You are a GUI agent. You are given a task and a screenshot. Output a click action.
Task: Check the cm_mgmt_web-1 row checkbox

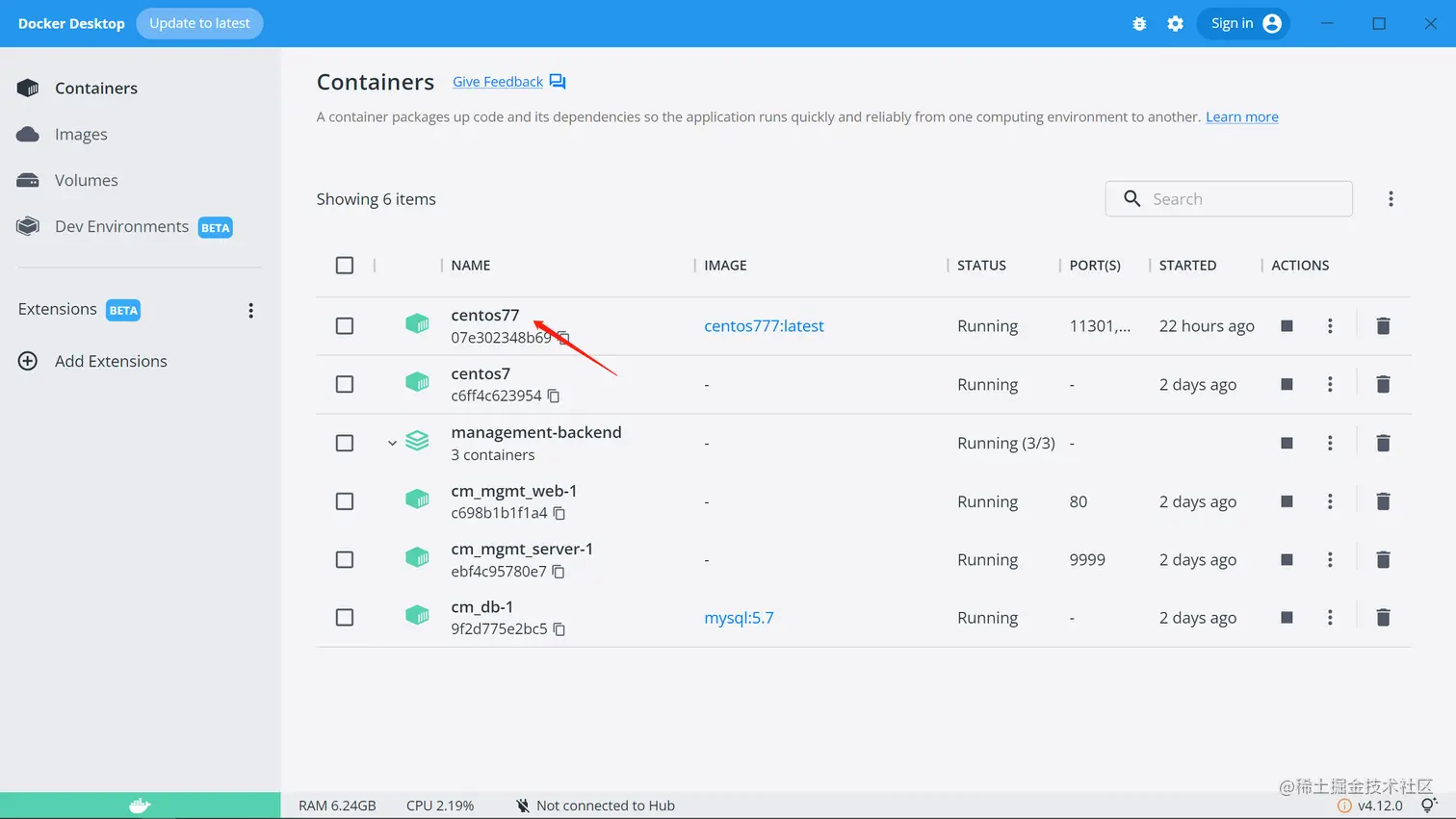345,501
